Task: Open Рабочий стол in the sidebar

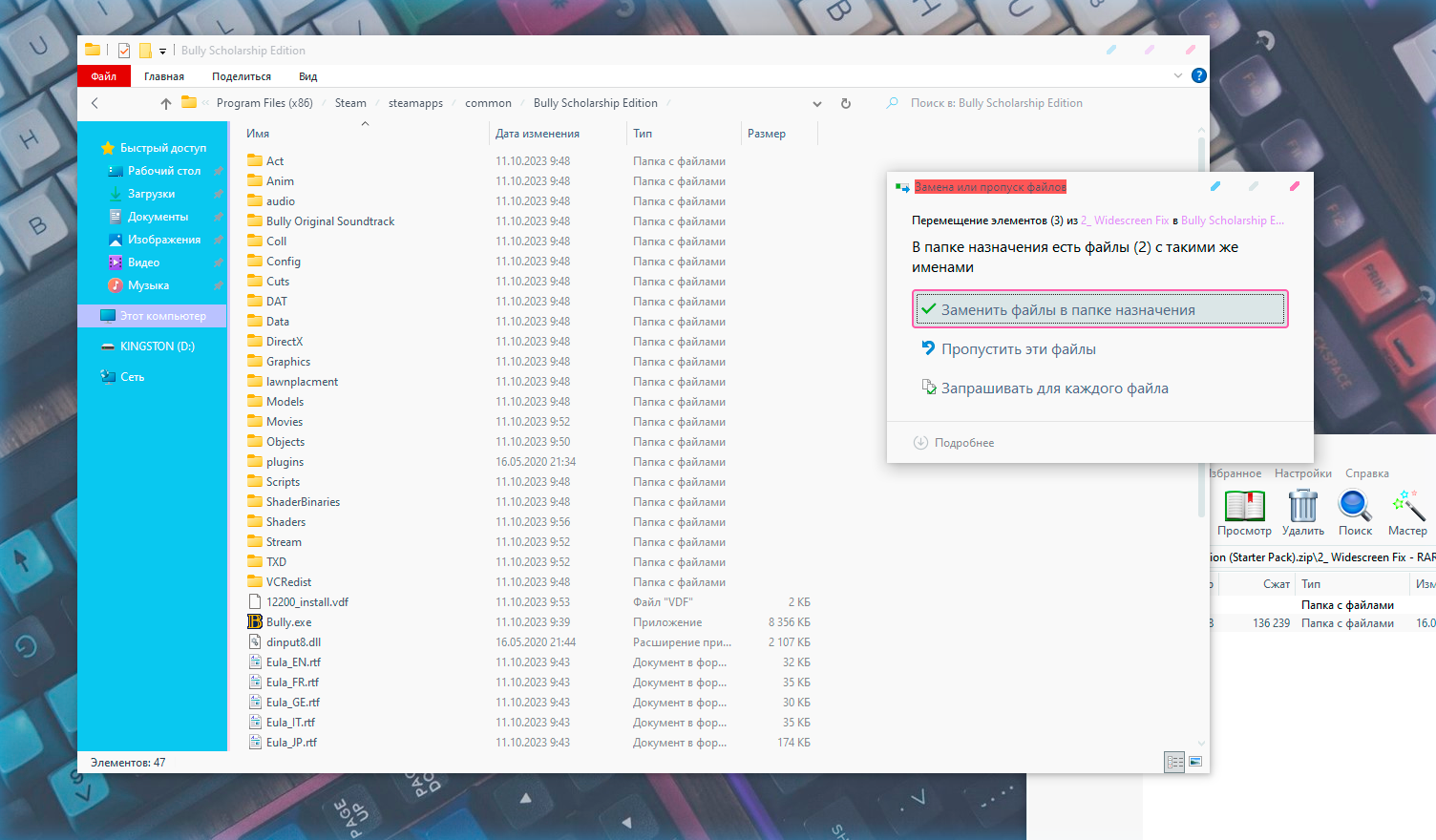Action: (x=164, y=171)
